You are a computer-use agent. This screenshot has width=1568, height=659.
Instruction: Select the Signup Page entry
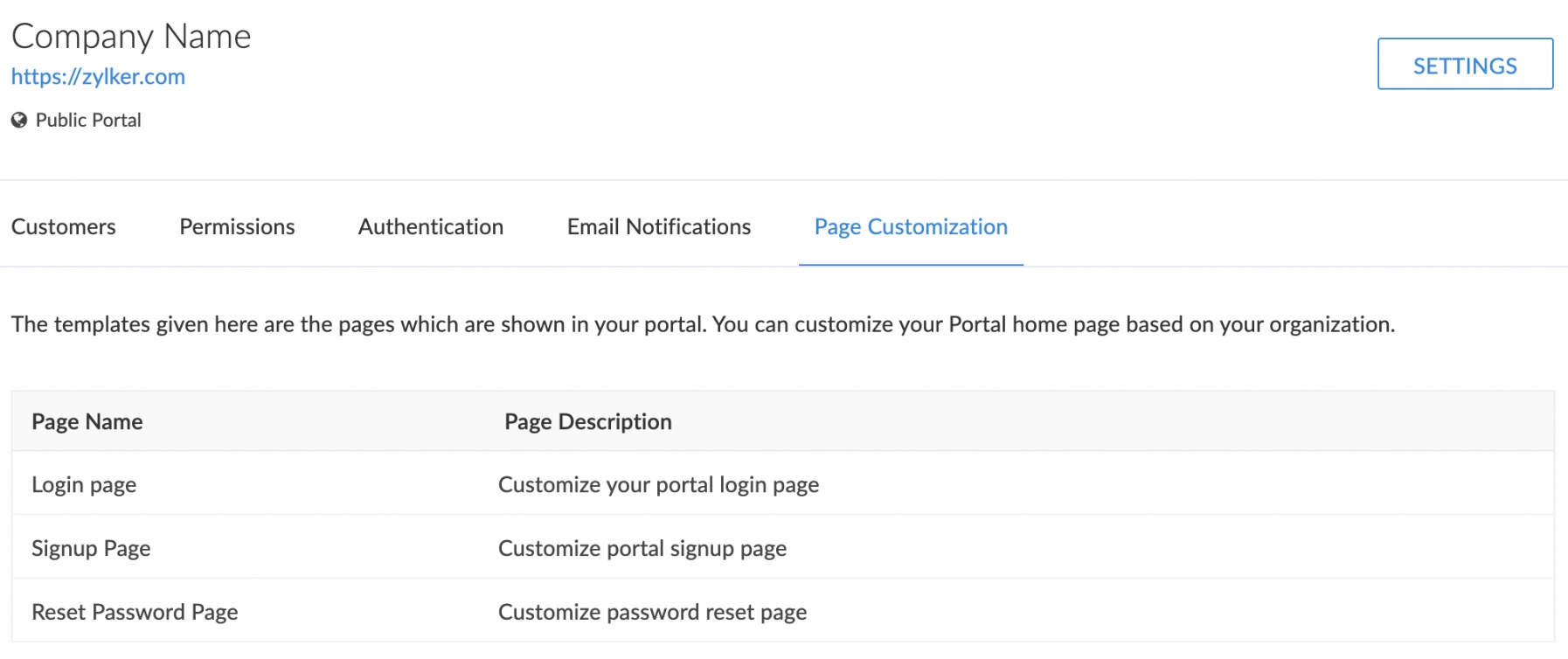pos(91,549)
